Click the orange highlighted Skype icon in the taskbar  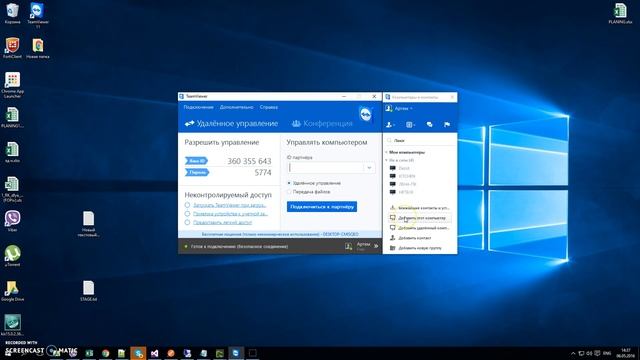(138, 353)
